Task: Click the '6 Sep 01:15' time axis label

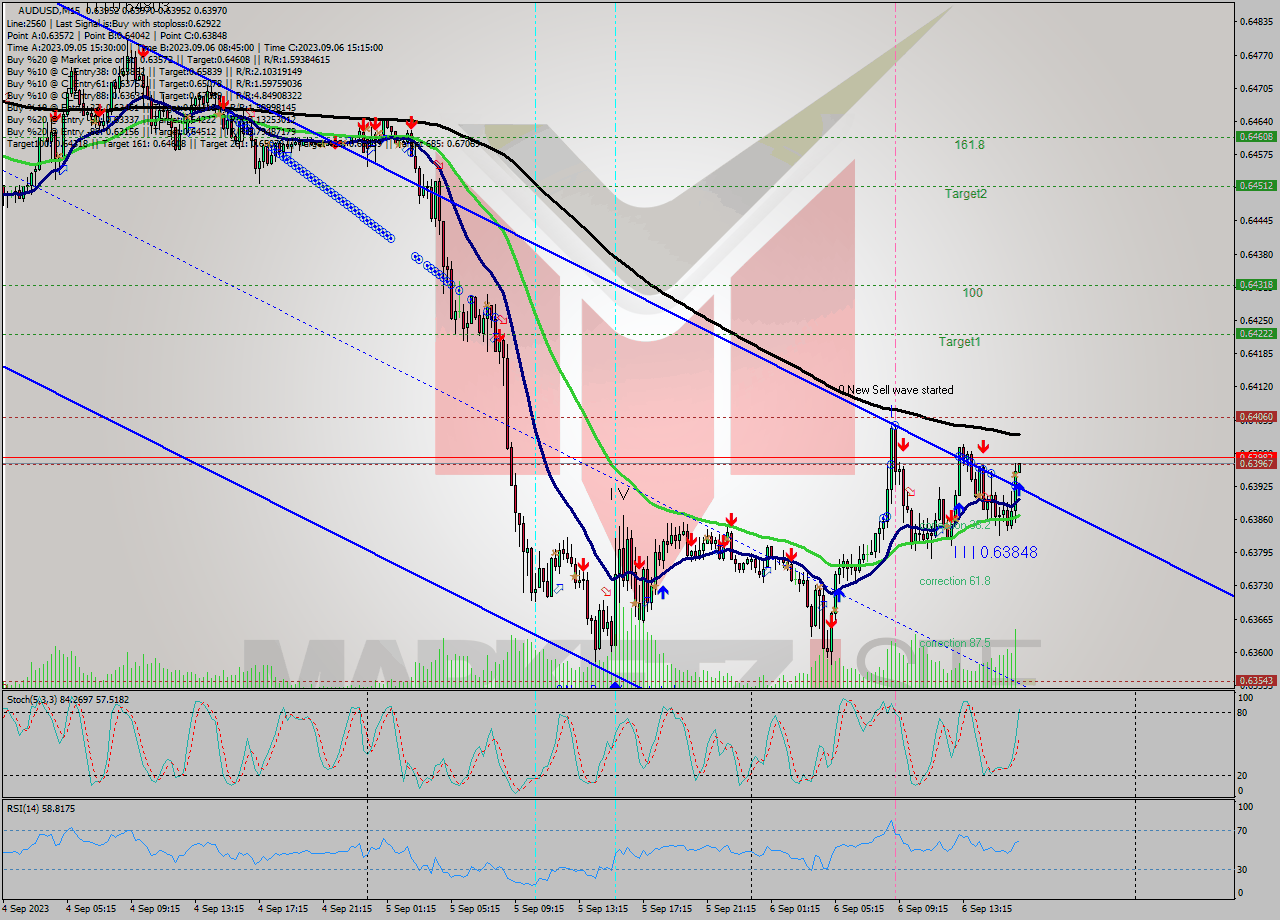Action: [795, 909]
